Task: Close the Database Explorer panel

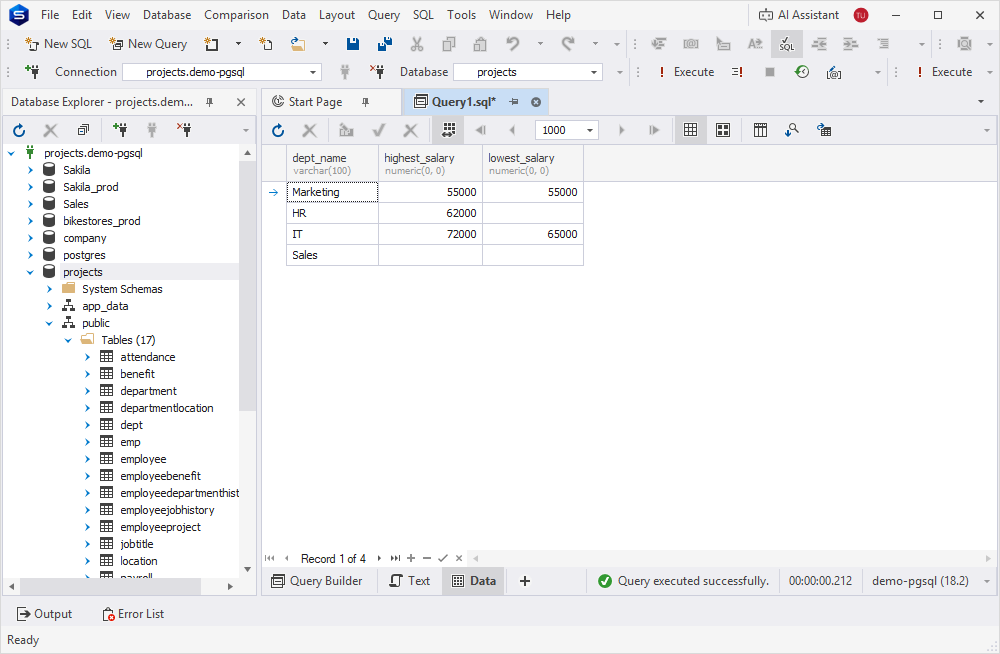Action: coord(241,102)
